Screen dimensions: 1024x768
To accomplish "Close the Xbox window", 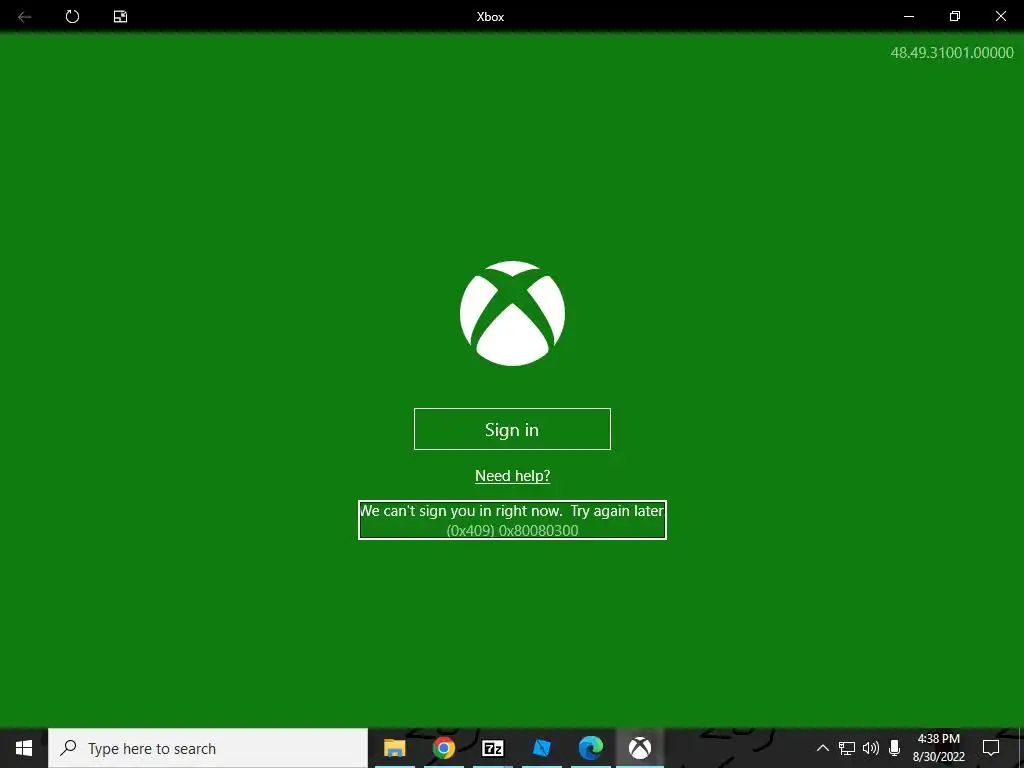I will pyautogui.click(x=1000, y=16).
